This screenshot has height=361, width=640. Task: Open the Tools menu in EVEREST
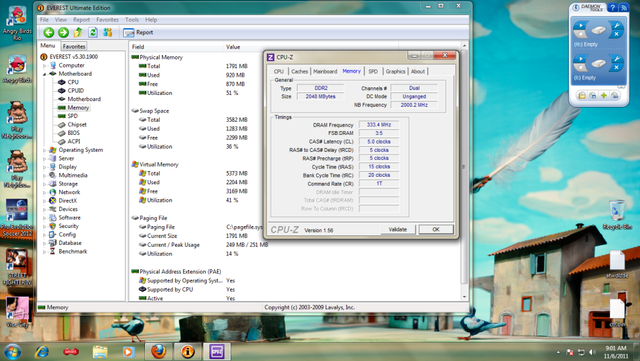(x=132, y=20)
